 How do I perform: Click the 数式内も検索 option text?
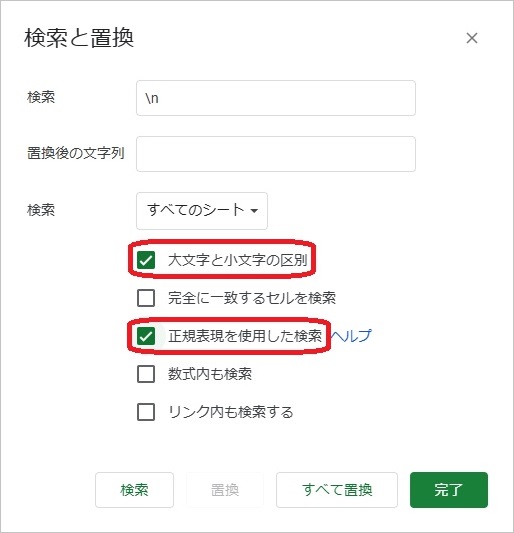210,374
